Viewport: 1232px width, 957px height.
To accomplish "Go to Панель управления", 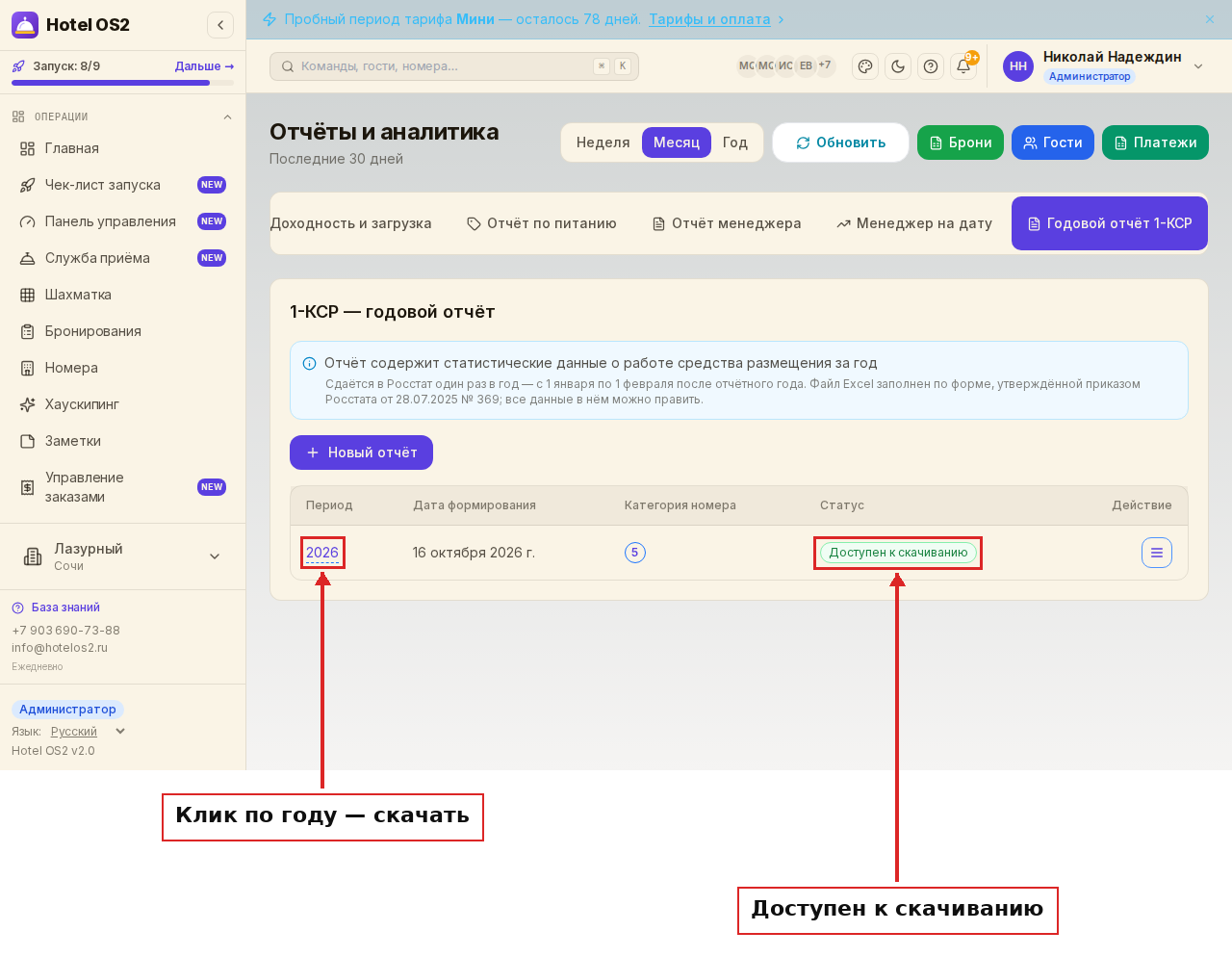I will pos(123,221).
